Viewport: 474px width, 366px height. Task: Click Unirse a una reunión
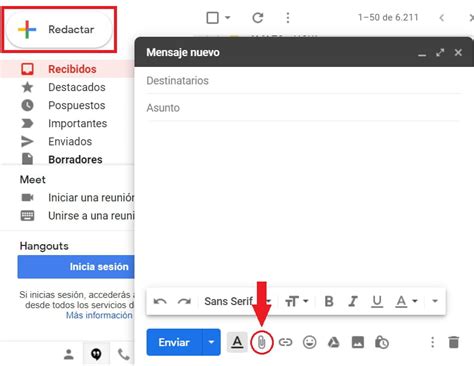[91, 215]
